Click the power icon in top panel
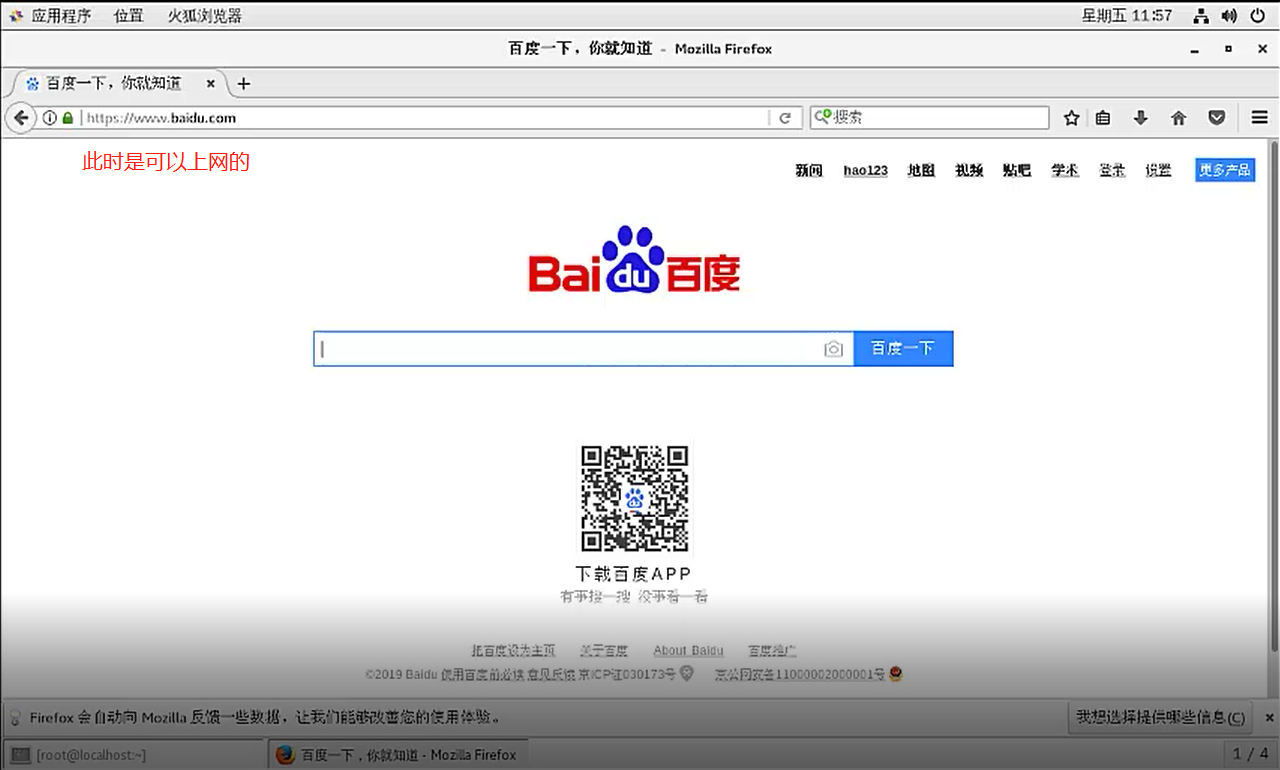The height and width of the screenshot is (770, 1280). [1257, 16]
